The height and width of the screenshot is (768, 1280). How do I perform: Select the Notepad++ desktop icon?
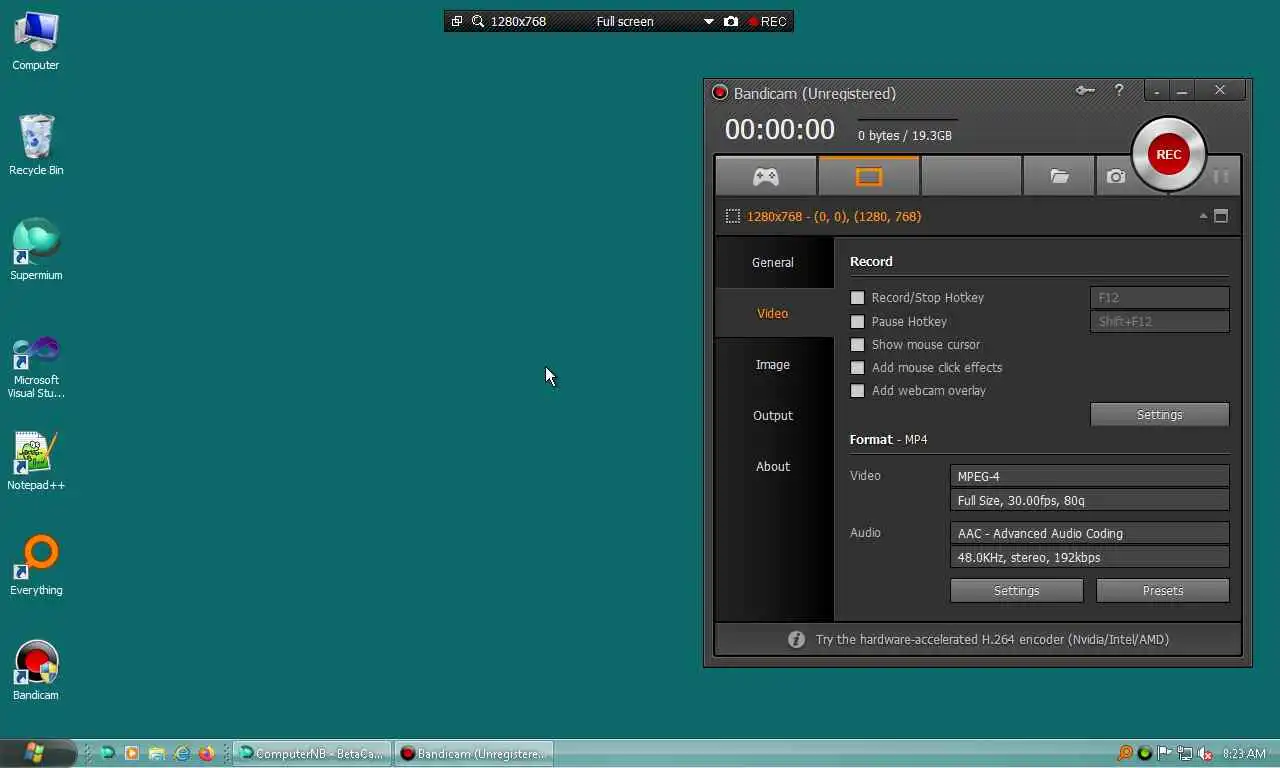36,460
